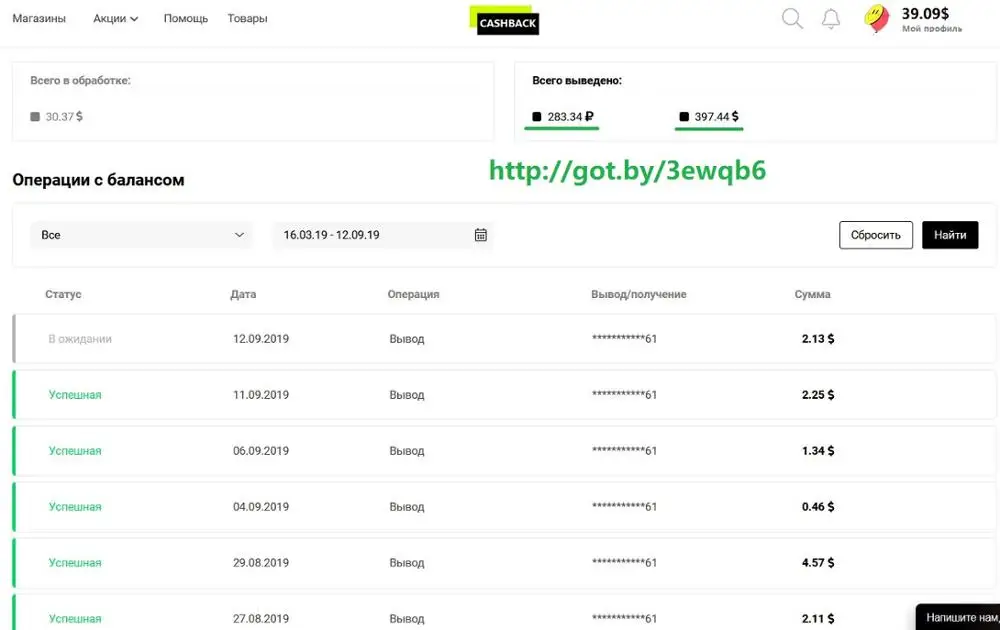Click the Дата column header
Image resolution: width=1000 pixels, height=630 pixels.
point(243,294)
